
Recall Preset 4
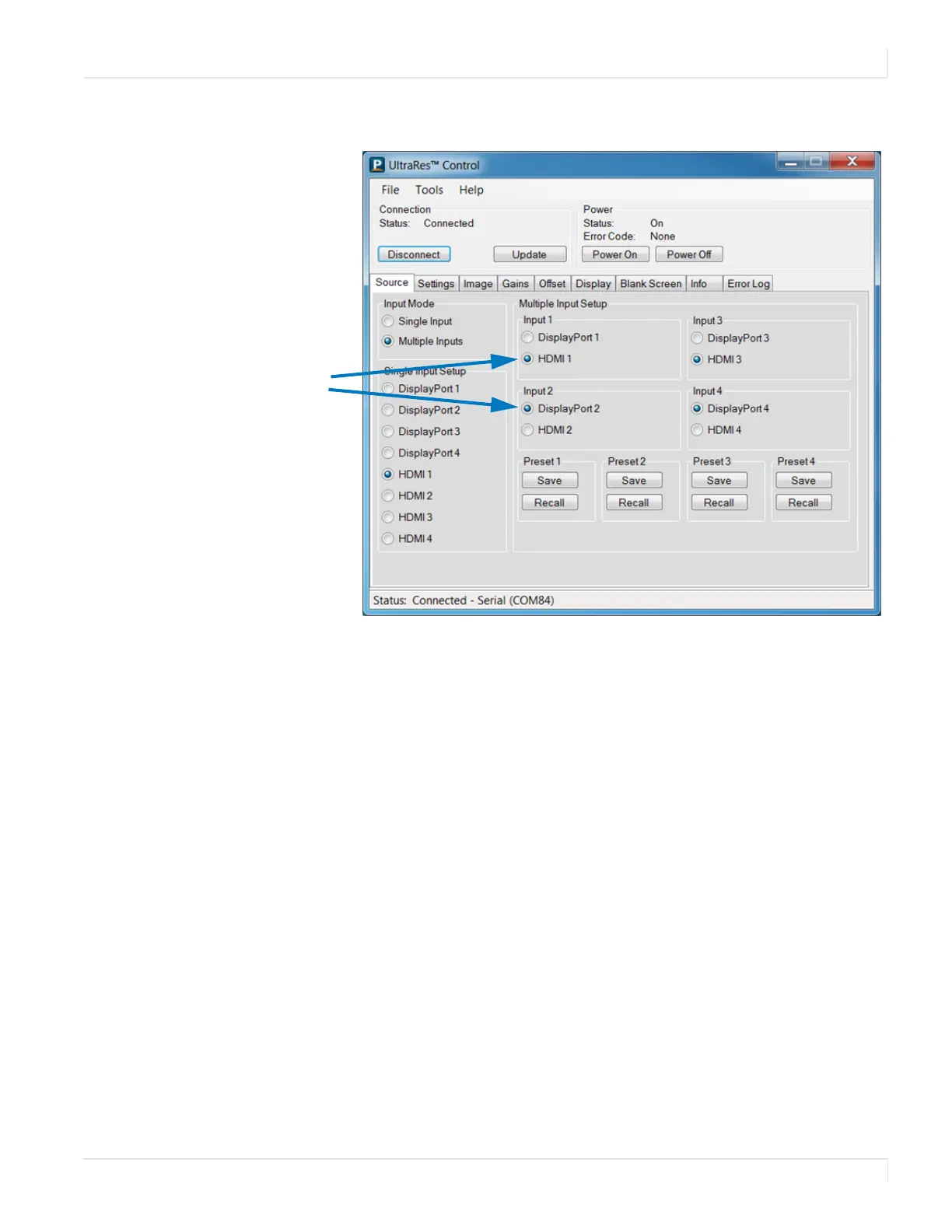(803, 502)
